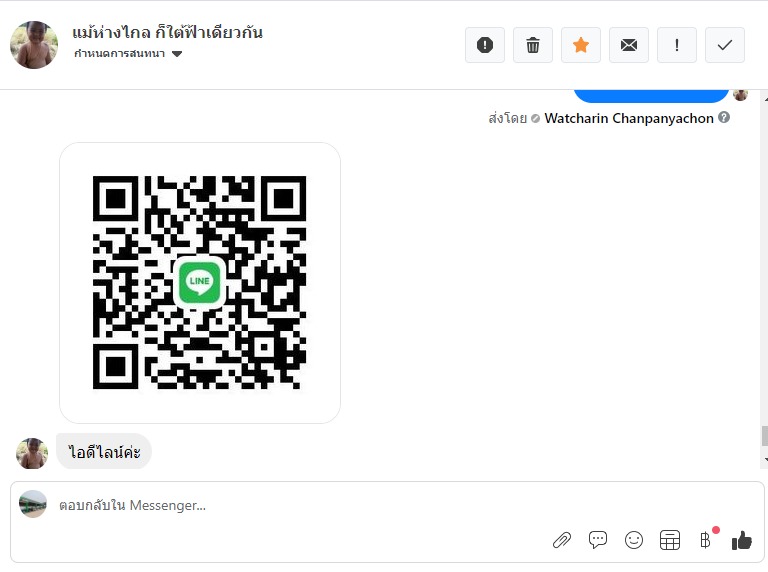Image resolution: width=768 pixels, height=572 pixels.
Task: Mark as unread with the envelope icon
Action: click(x=629, y=45)
